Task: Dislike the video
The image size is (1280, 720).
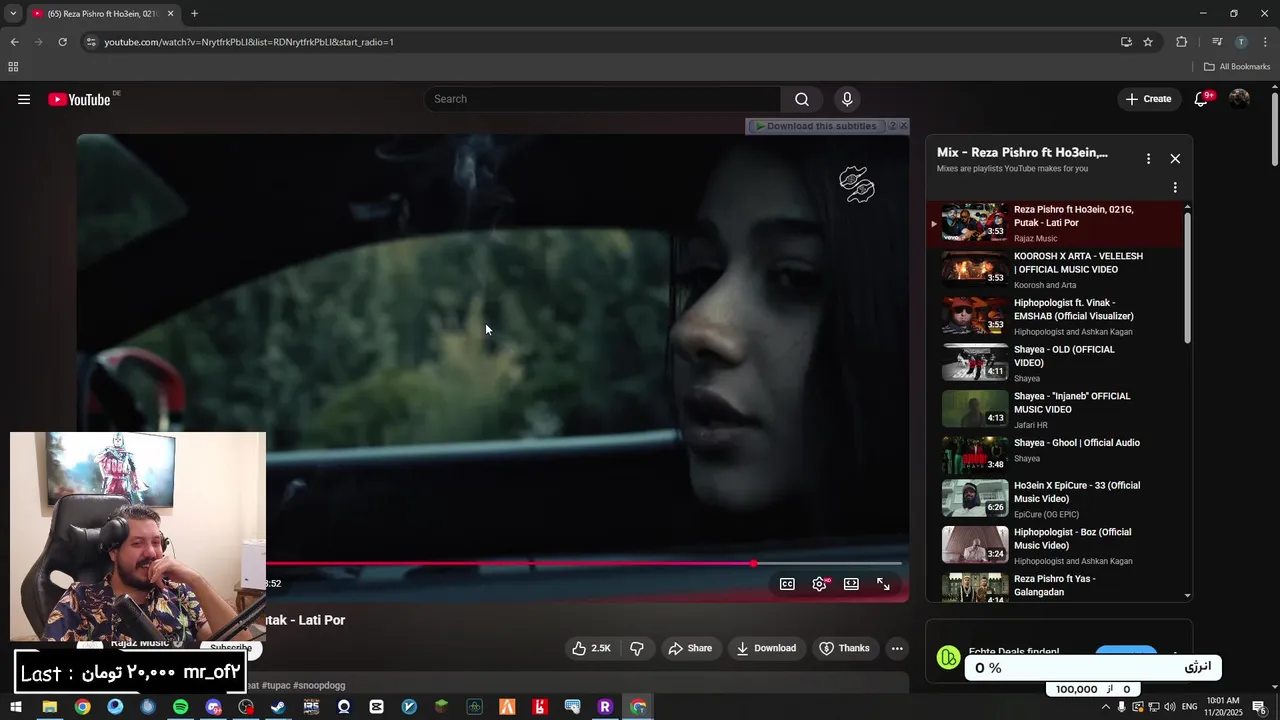Action: click(637, 648)
